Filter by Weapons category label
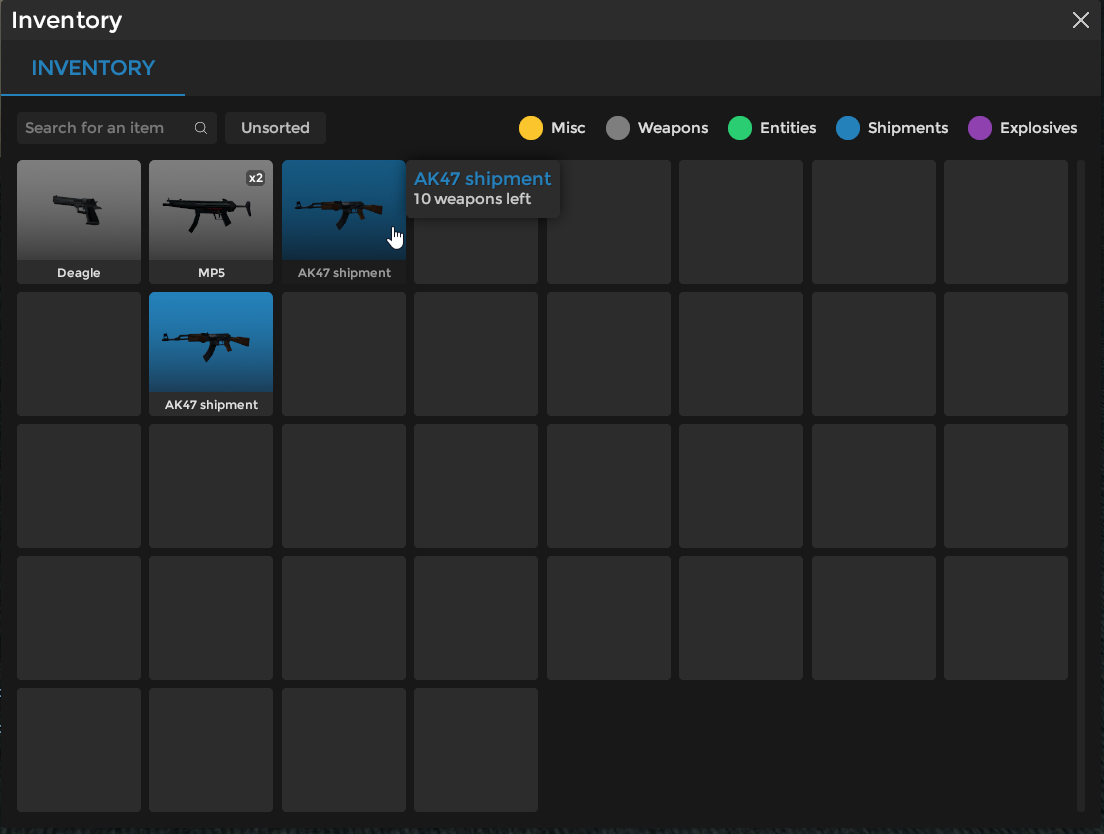 point(673,128)
